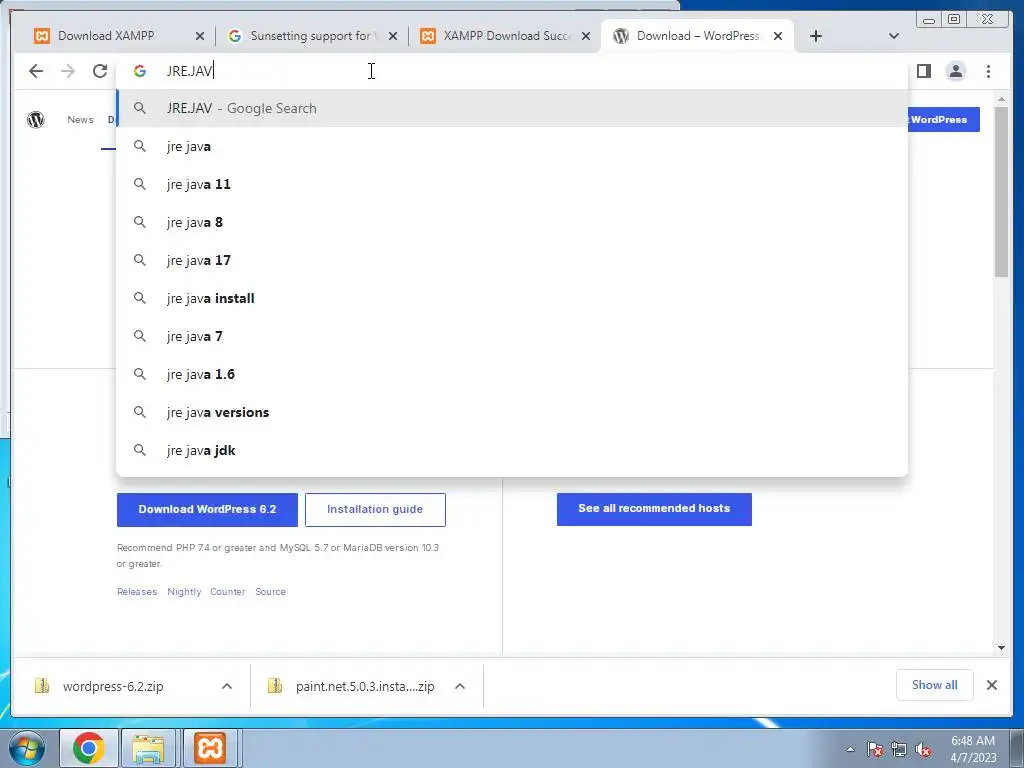Viewport: 1024px width, 768px height.
Task: Expand the tab search chevron
Action: click(894, 36)
